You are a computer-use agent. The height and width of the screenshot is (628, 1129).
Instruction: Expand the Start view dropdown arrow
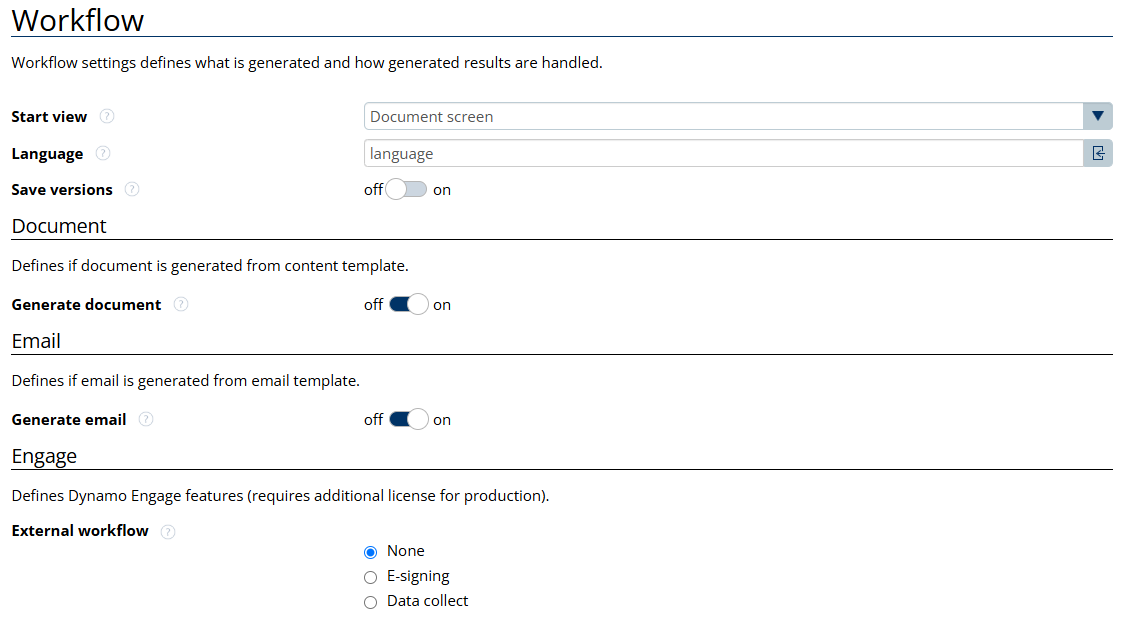coord(1098,116)
